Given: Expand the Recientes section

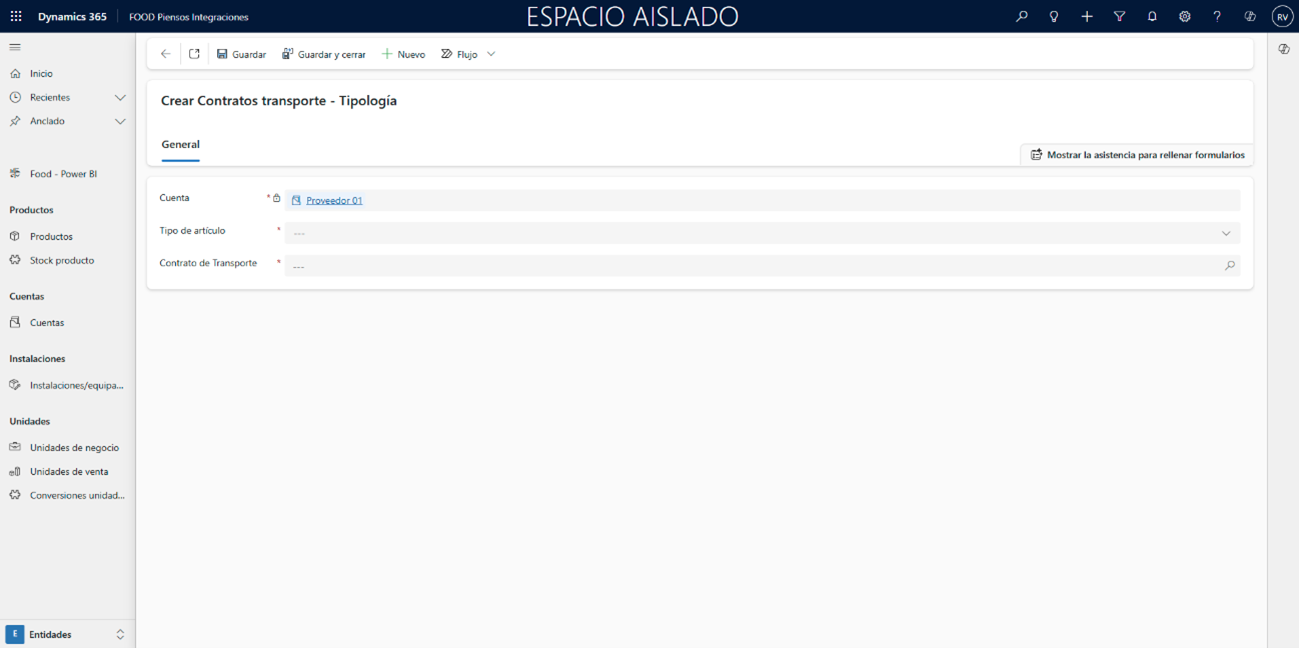Looking at the screenshot, I should [120, 98].
